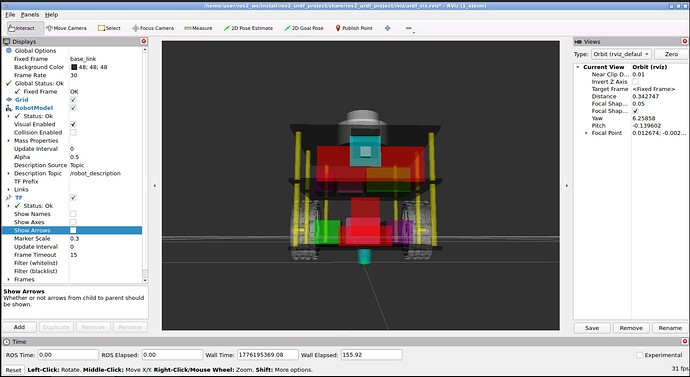Click the Displays panel scroll up arrow
690x377 pixels.
point(145,50)
